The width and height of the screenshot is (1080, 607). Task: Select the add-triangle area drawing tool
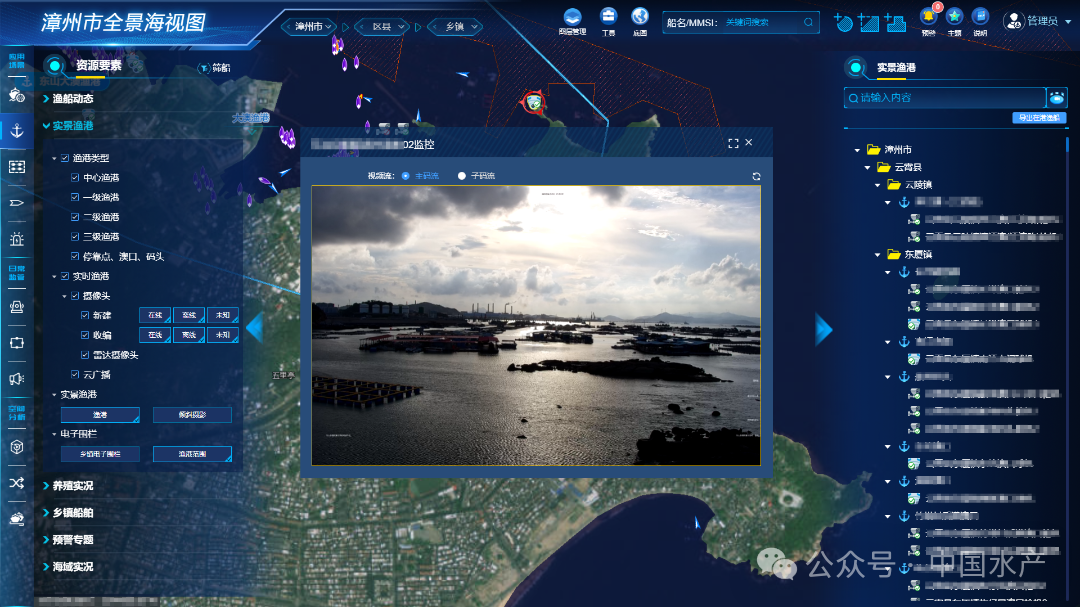(869, 22)
